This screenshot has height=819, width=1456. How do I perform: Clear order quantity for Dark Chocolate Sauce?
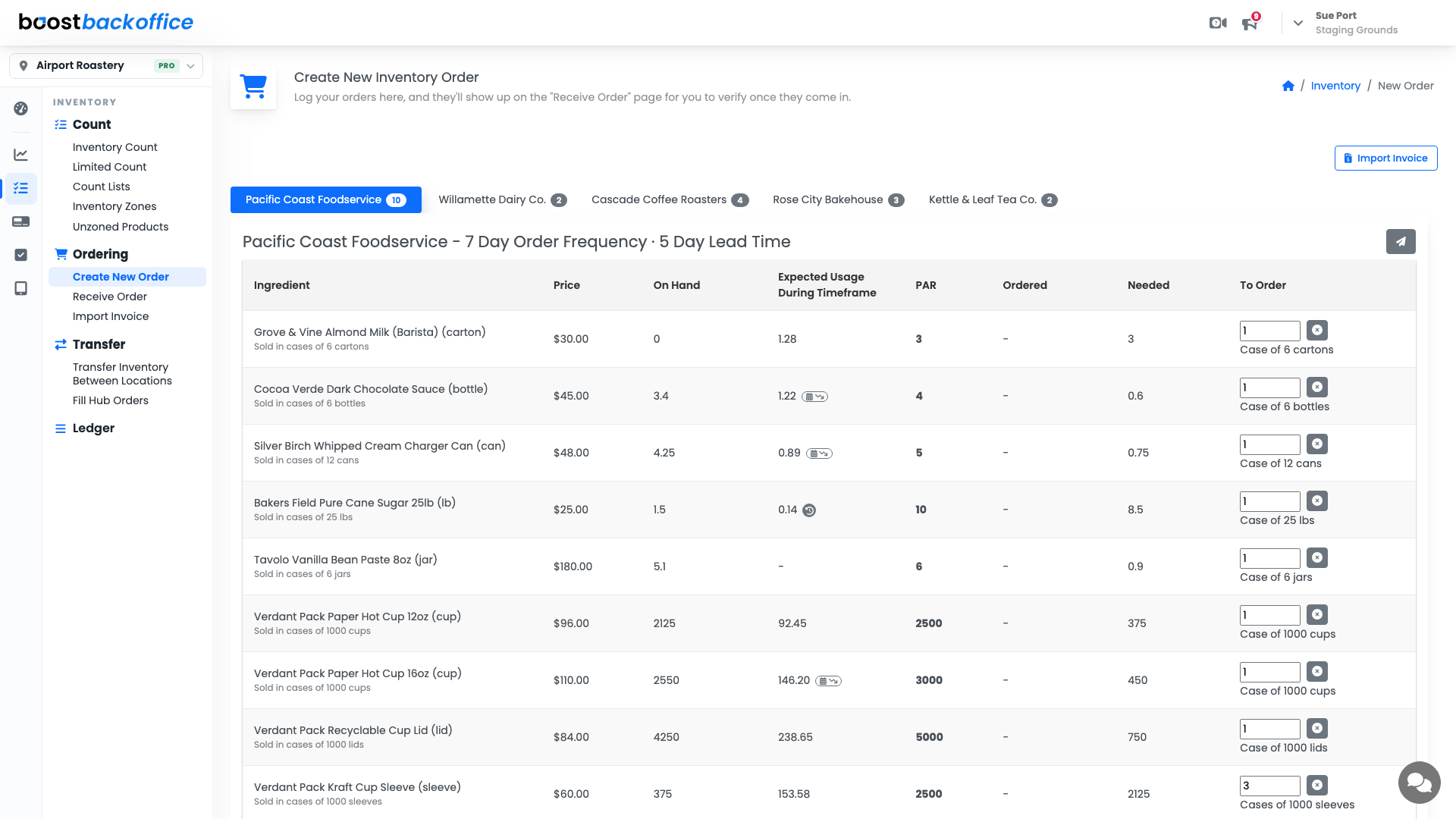[1317, 387]
